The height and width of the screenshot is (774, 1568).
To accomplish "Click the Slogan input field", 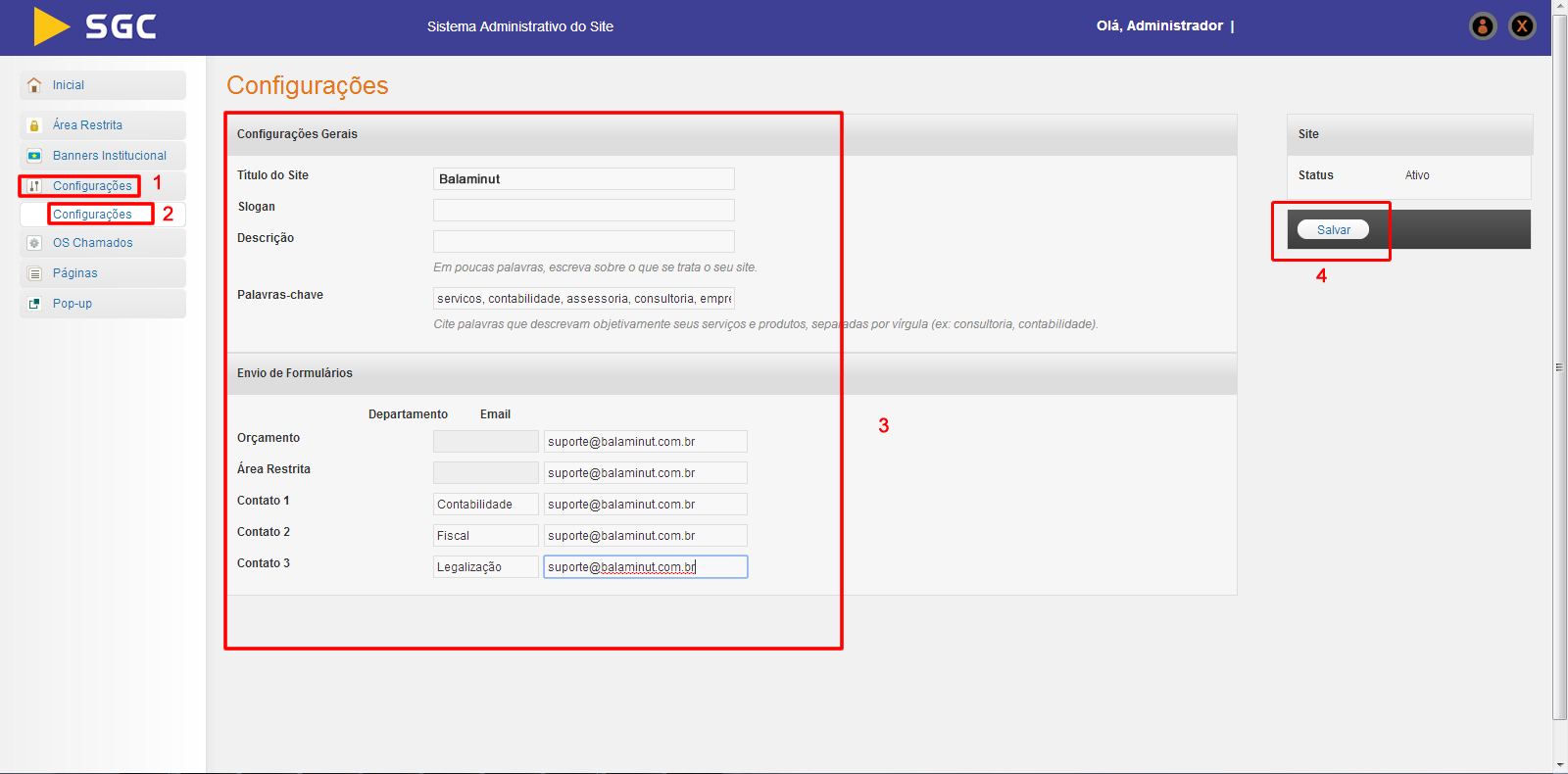I will pyautogui.click(x=584, y=210).
